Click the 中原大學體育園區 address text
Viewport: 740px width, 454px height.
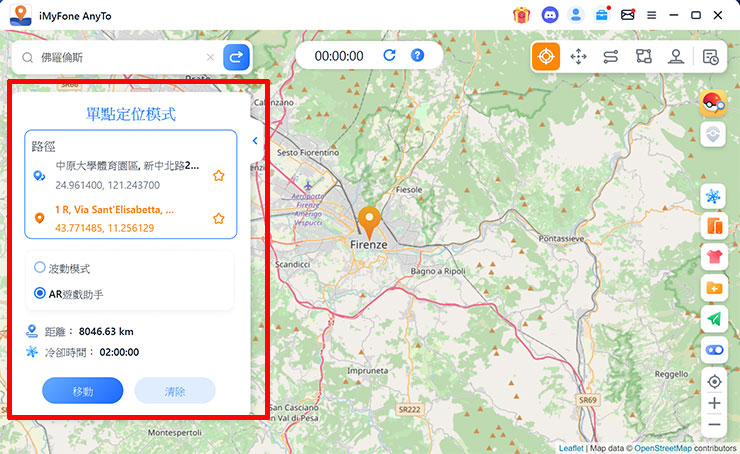point(127,166)
